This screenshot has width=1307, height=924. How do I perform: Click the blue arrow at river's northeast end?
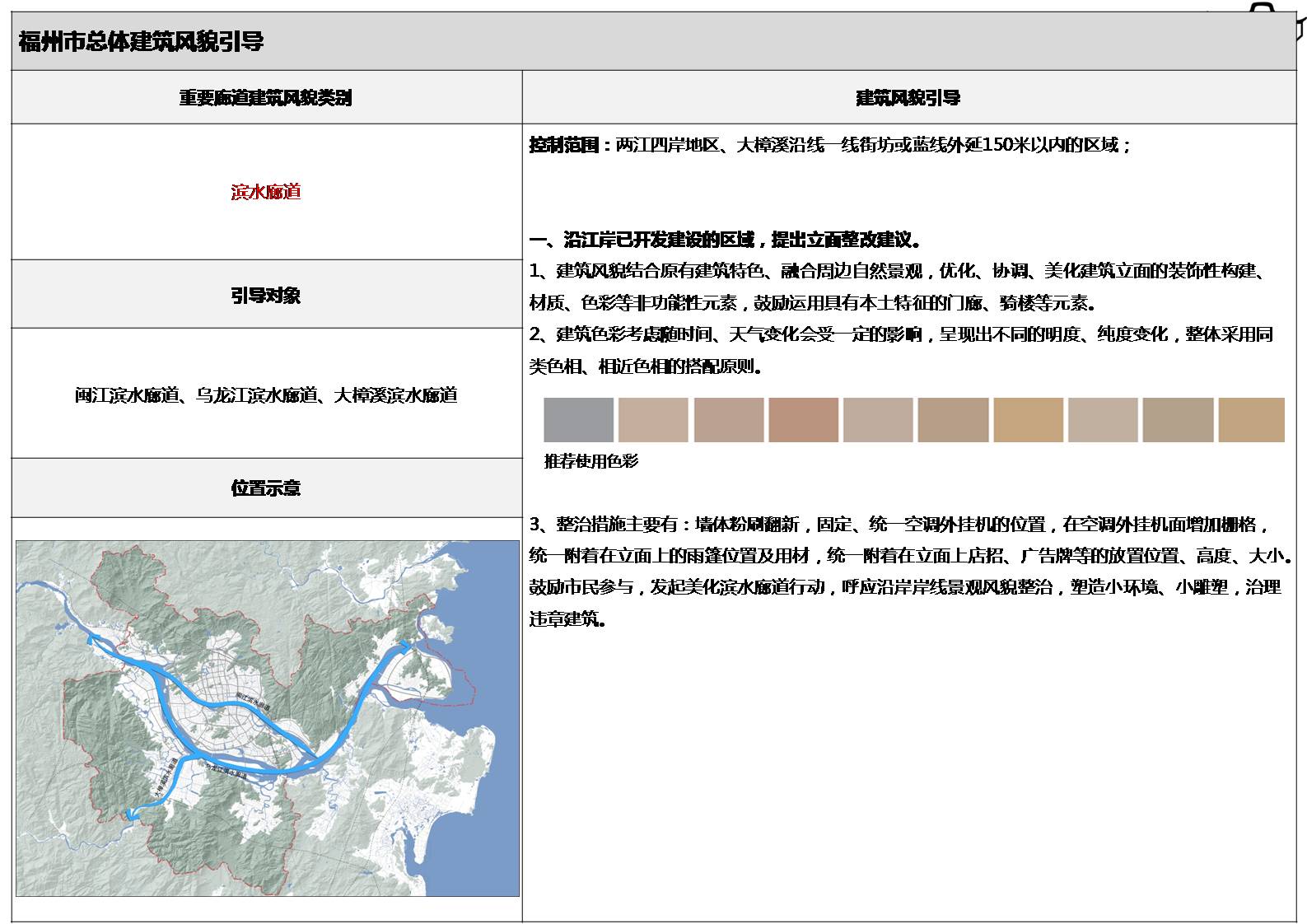pos(405,643)
